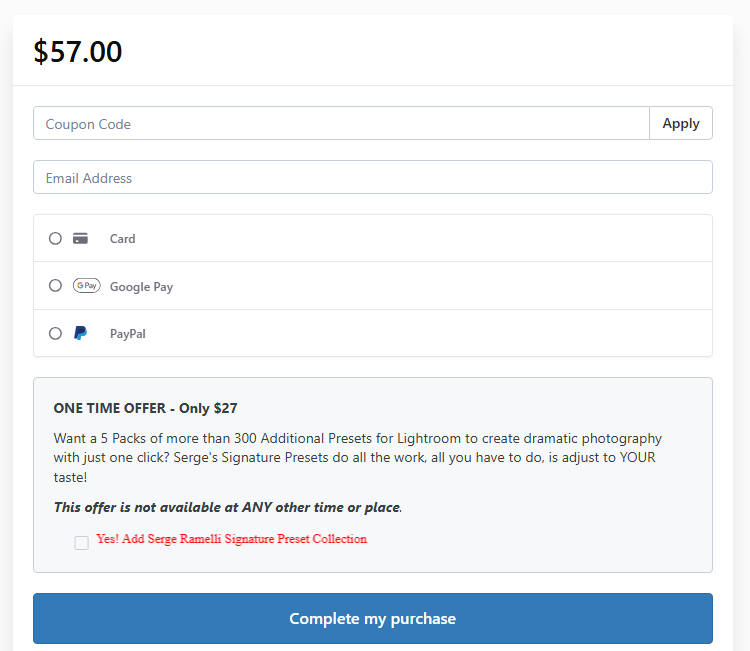Screen dimensions: 750x651
Task: Tick the Signature Preset Collection checkbox
Action: coord(81,543)
